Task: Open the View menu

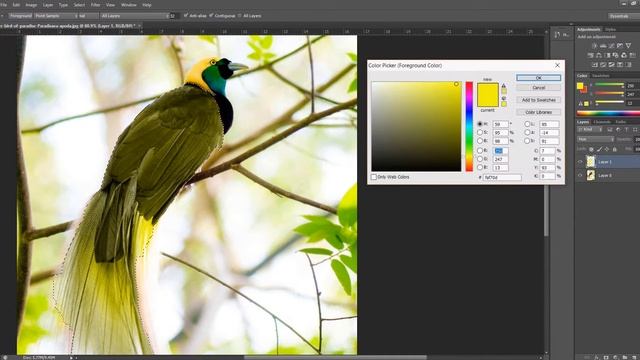Action: click(x=111, y=5)
